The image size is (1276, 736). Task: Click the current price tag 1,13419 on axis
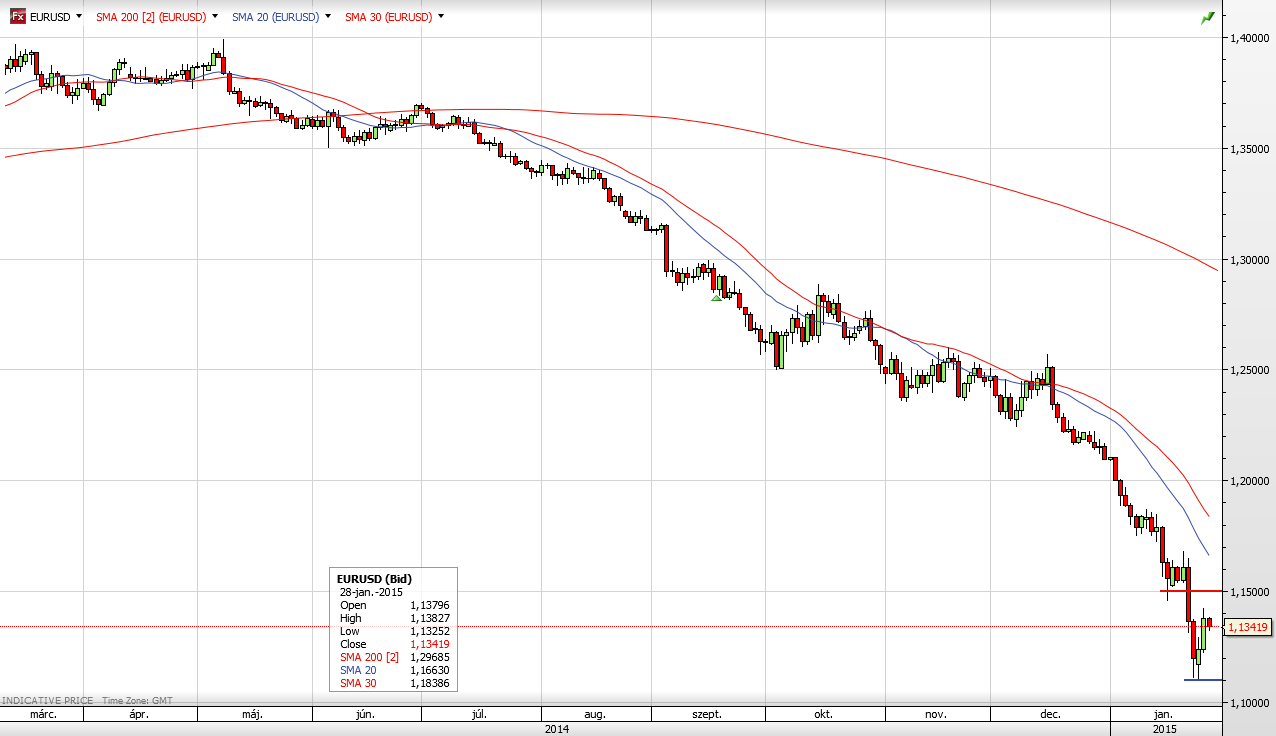[x=1248, y=627]
